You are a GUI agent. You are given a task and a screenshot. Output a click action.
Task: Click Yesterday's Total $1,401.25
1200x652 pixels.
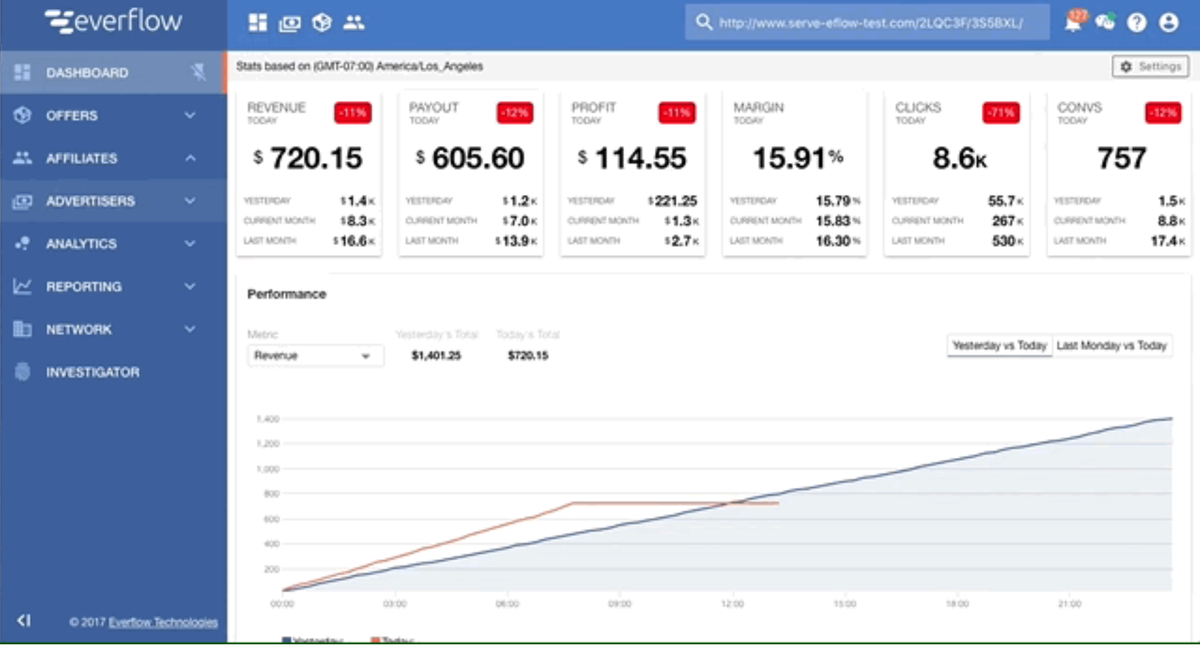point(436,356)
